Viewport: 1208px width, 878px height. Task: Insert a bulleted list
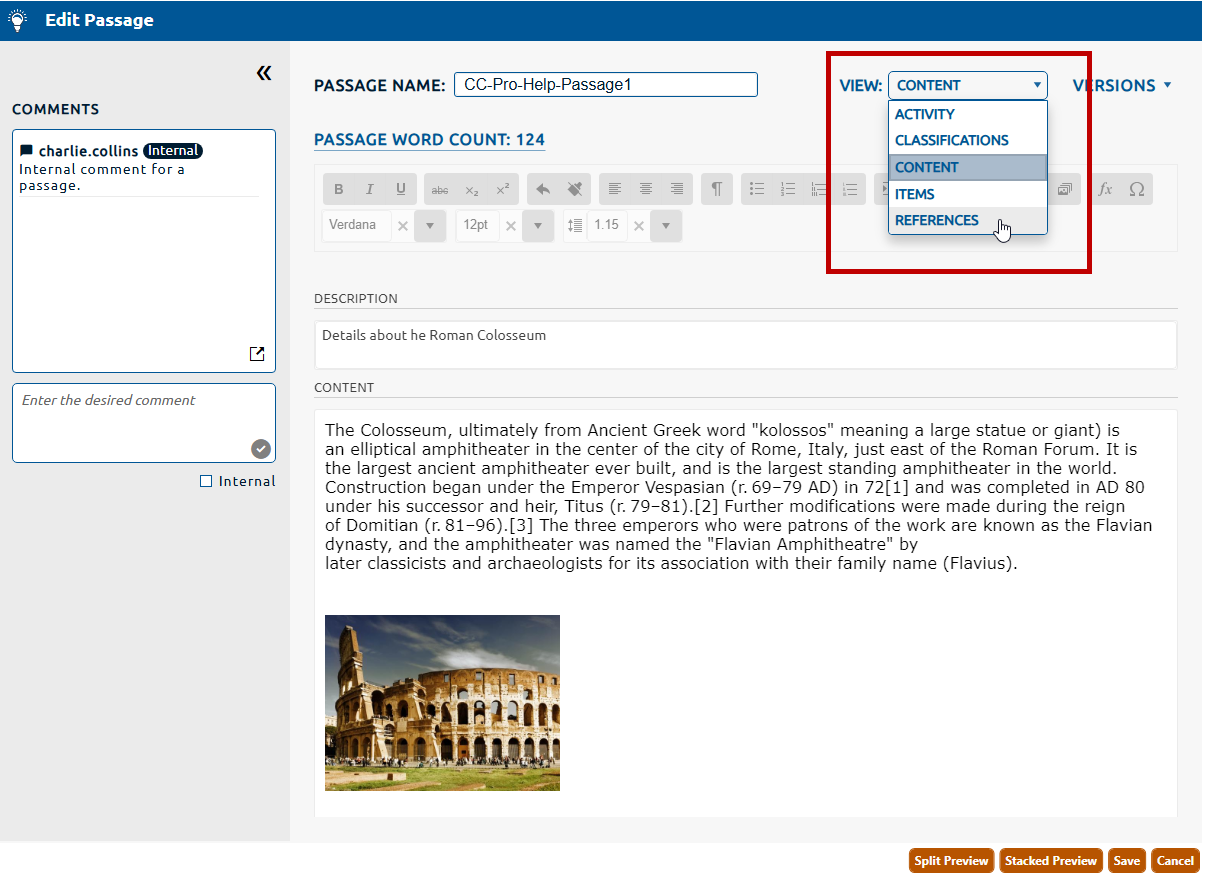pyautogui.click(x=757, y=189)
